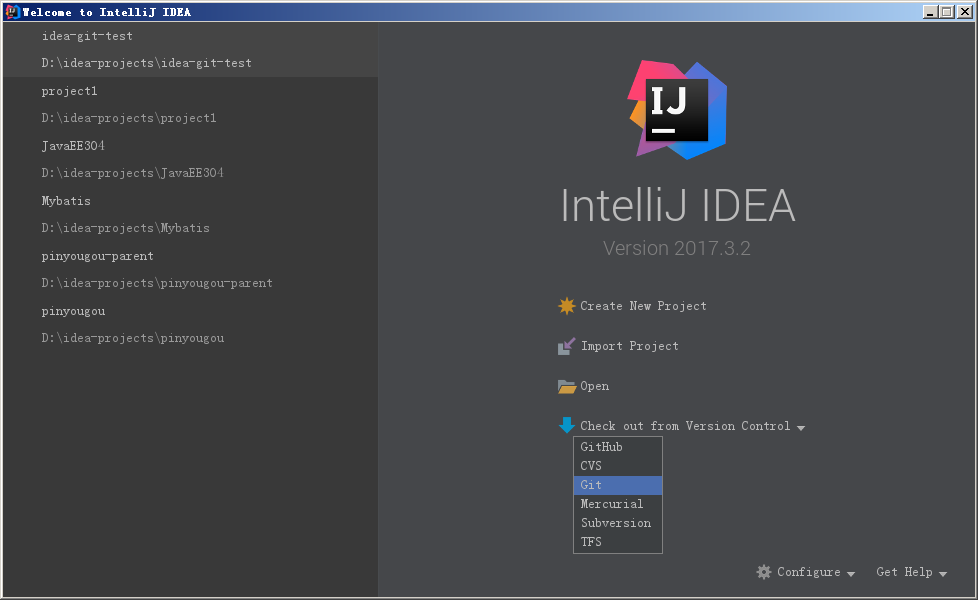Expand the Get Help dropdown arrow
Screen dimensions: 978x600
(943, 574)
